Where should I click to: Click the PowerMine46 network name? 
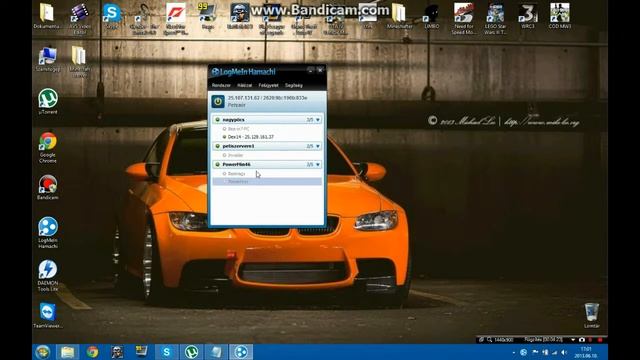237,164
